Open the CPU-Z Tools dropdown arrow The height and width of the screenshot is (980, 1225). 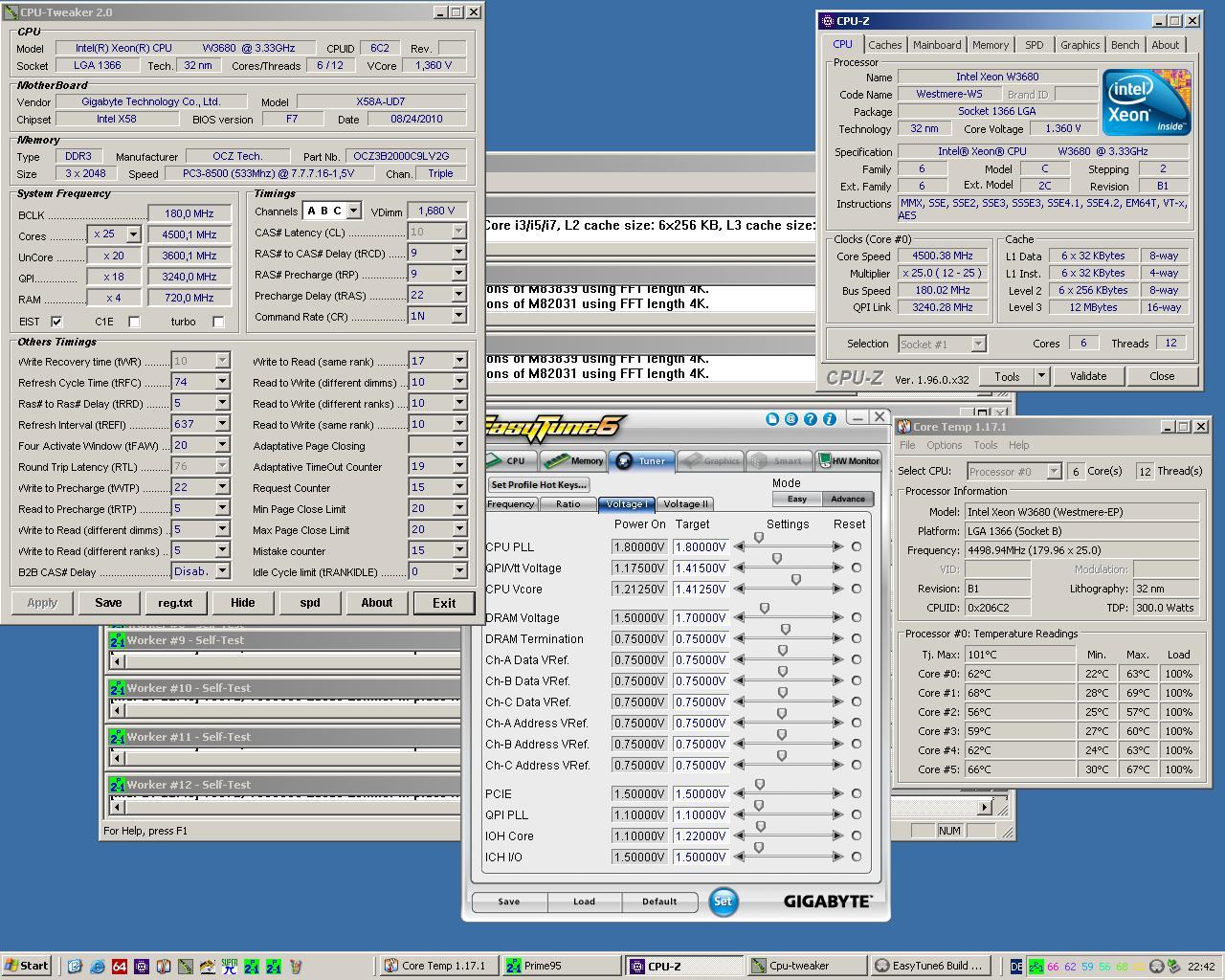1042,376
